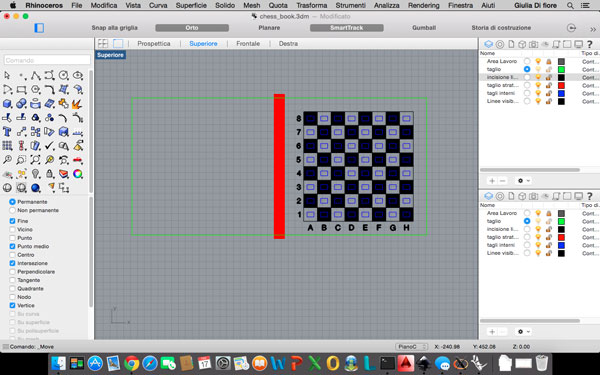Image resolution: width=600 pixels, height=375 pixels.
Task: Open the PianoC dropdown in status bar
Action: click(x=411, y=347)
